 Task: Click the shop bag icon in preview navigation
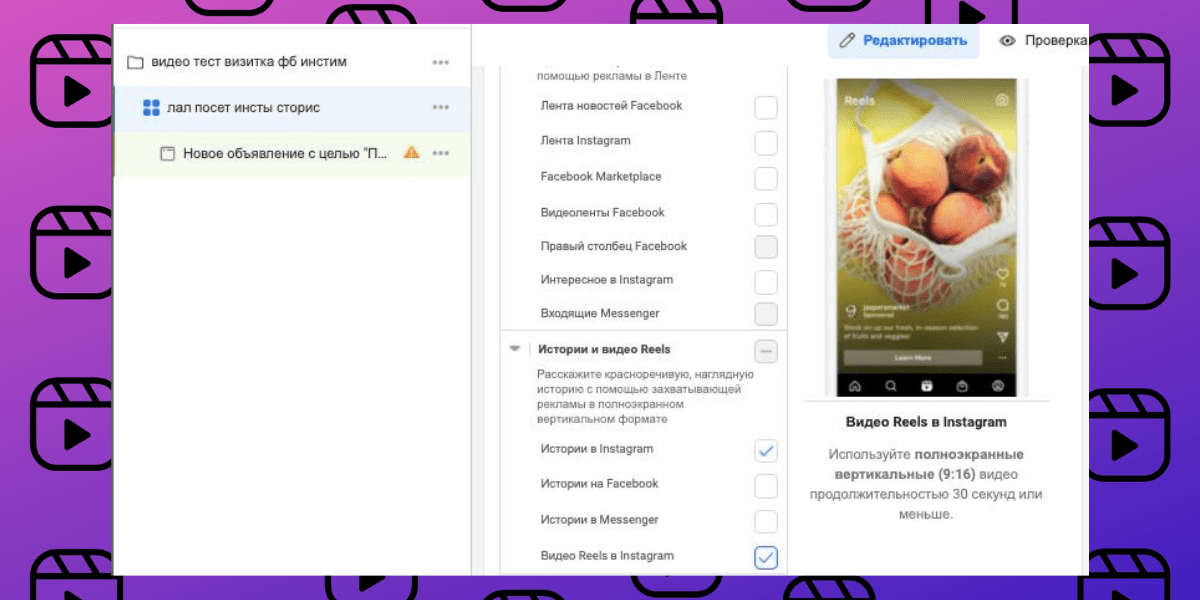click(962, 385)
